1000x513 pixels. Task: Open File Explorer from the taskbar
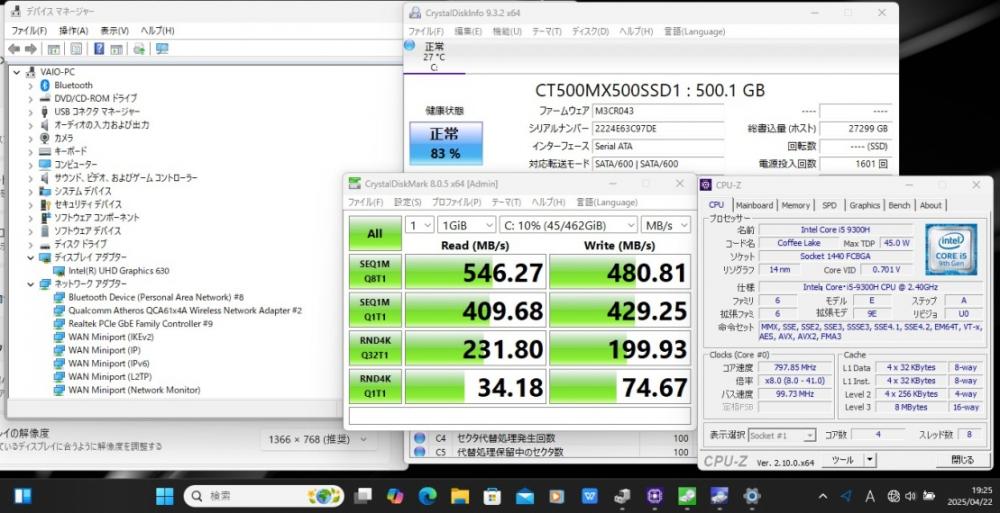(460, 496)
